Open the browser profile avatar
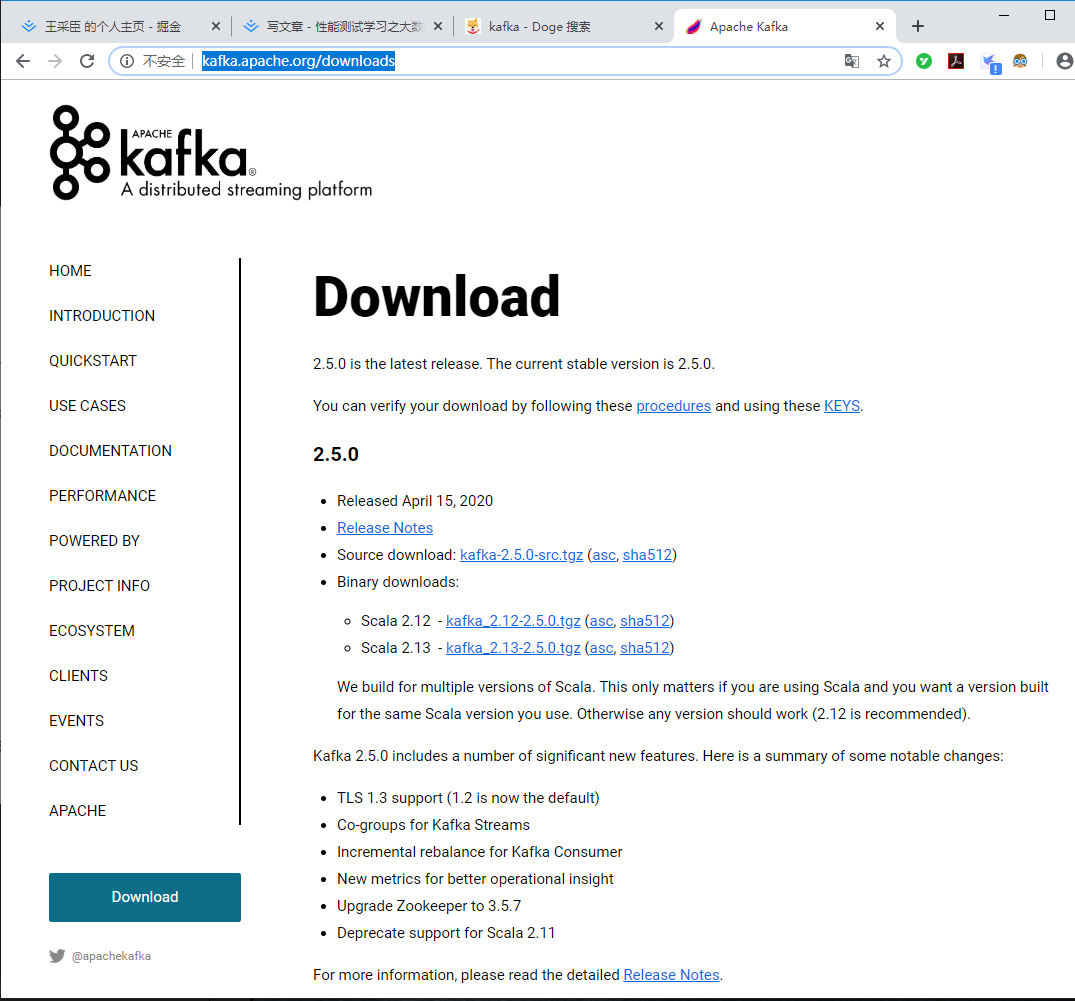Image resolution: width=1075 pixels, height=1001 pixels. [x=1065, y=61]
